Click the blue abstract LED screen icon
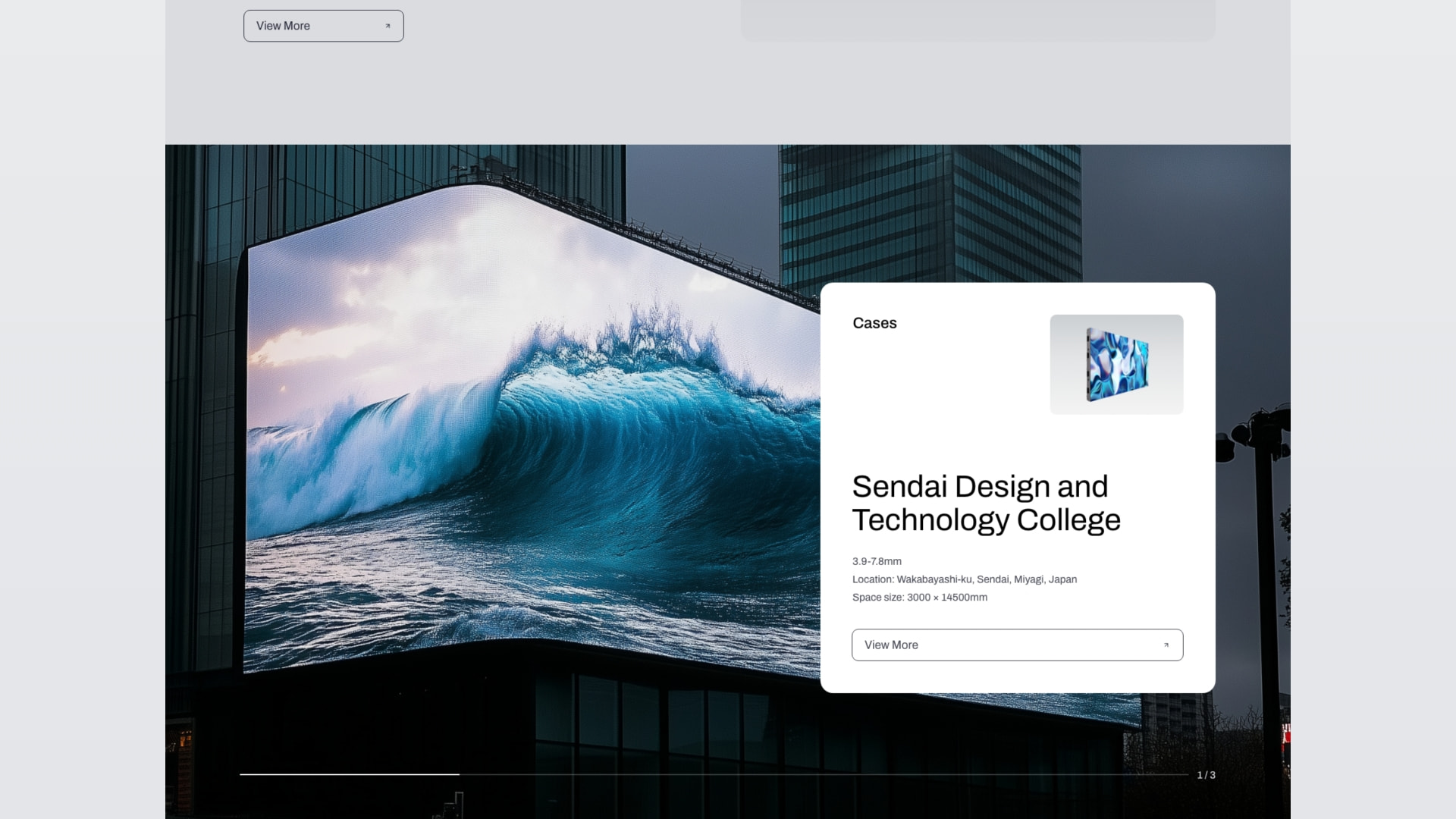 click(1117, 365)
